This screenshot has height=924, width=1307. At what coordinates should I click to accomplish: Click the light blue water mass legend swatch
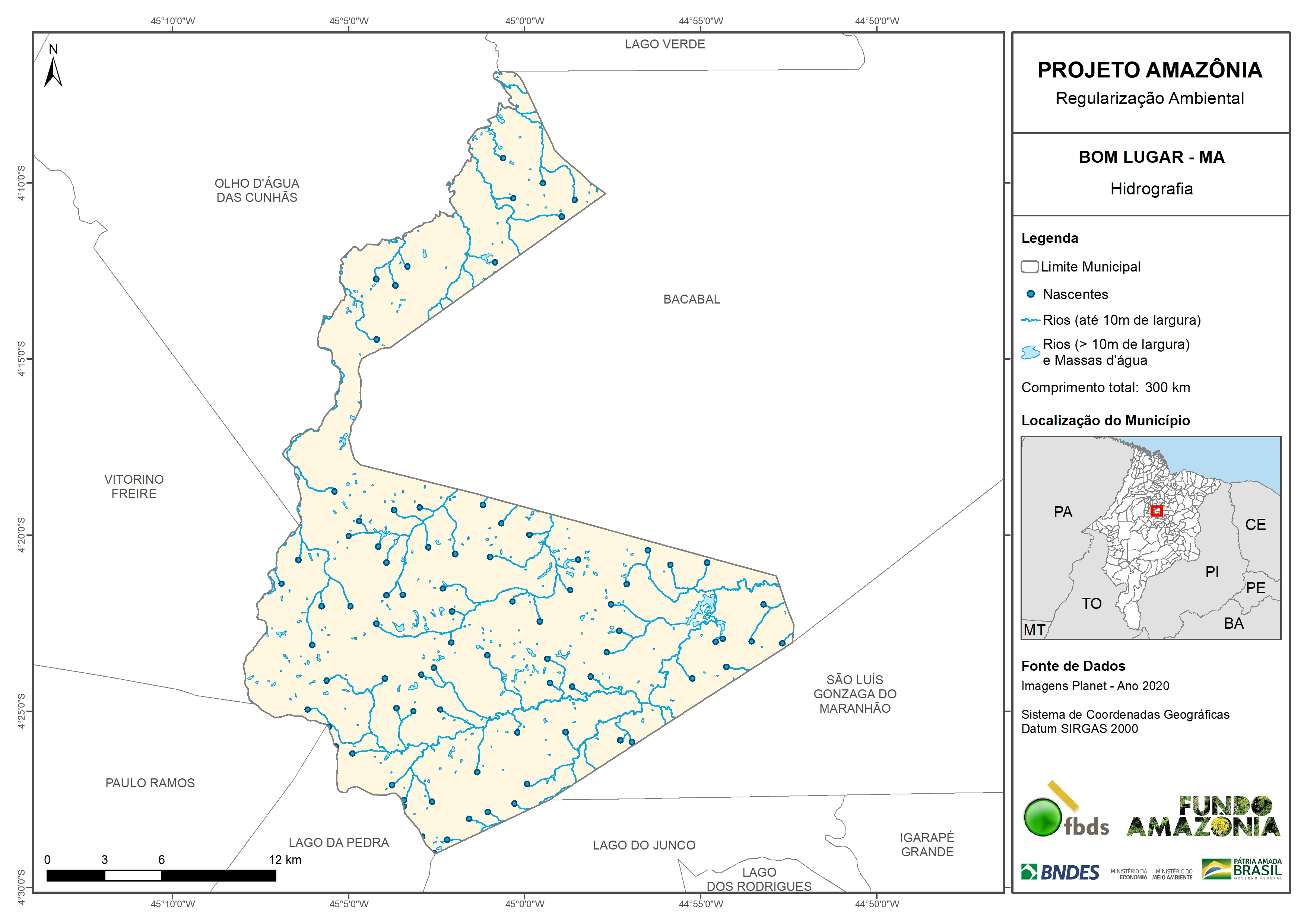[1030, 352]
